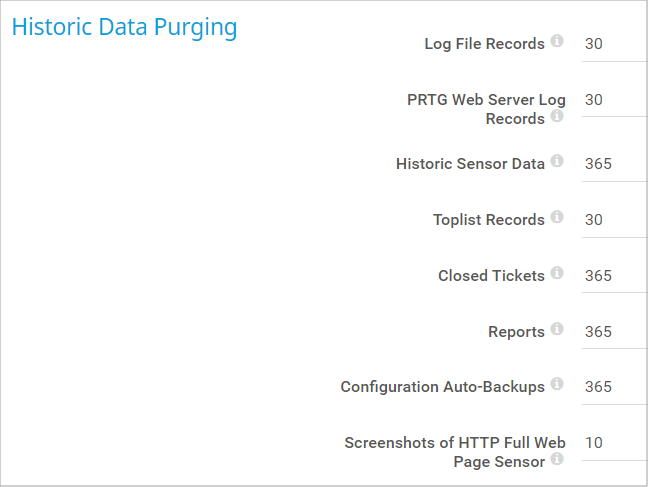Click the HTTP Full Web Page screenshots field

coord(614,443)
